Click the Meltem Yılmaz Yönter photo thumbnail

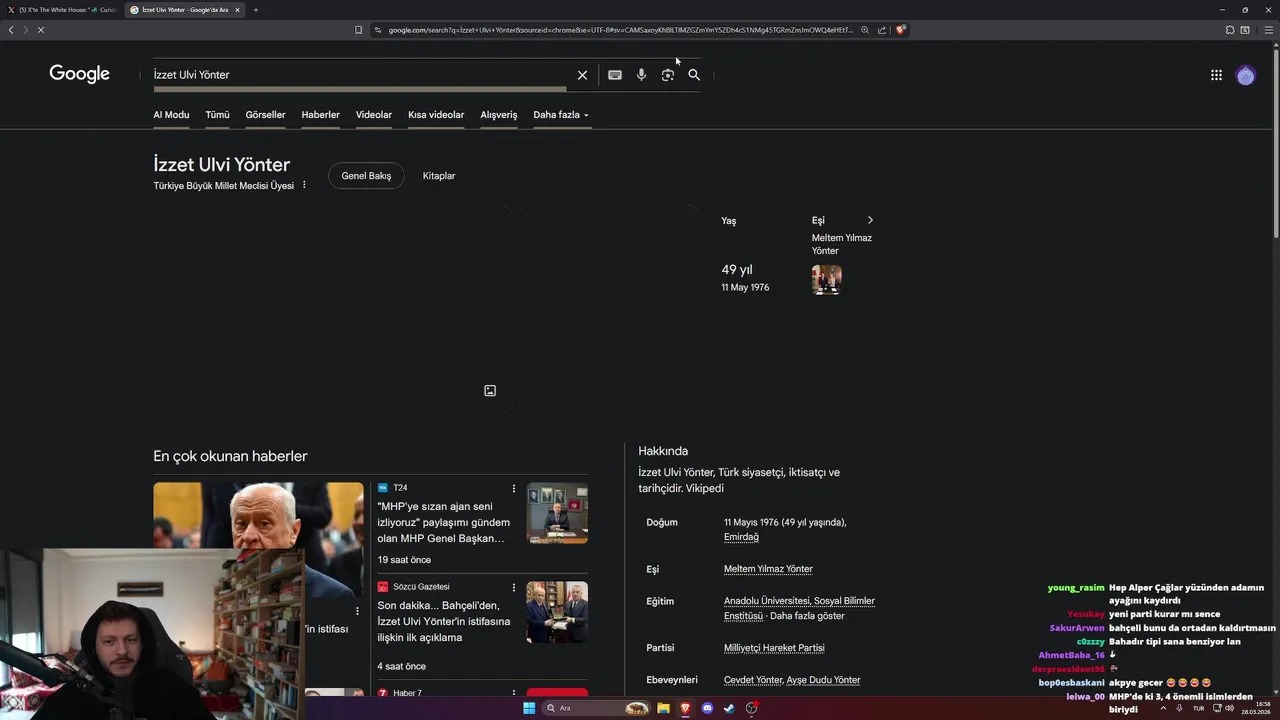pyautogui.click(x=826, y=280)
